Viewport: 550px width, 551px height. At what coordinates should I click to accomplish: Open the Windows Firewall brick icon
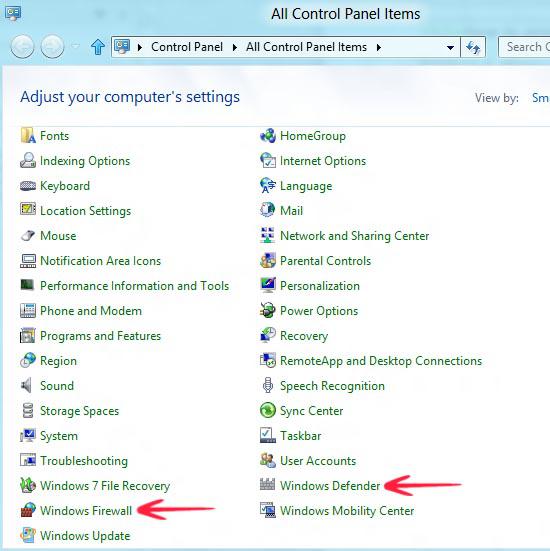(28, 511)
